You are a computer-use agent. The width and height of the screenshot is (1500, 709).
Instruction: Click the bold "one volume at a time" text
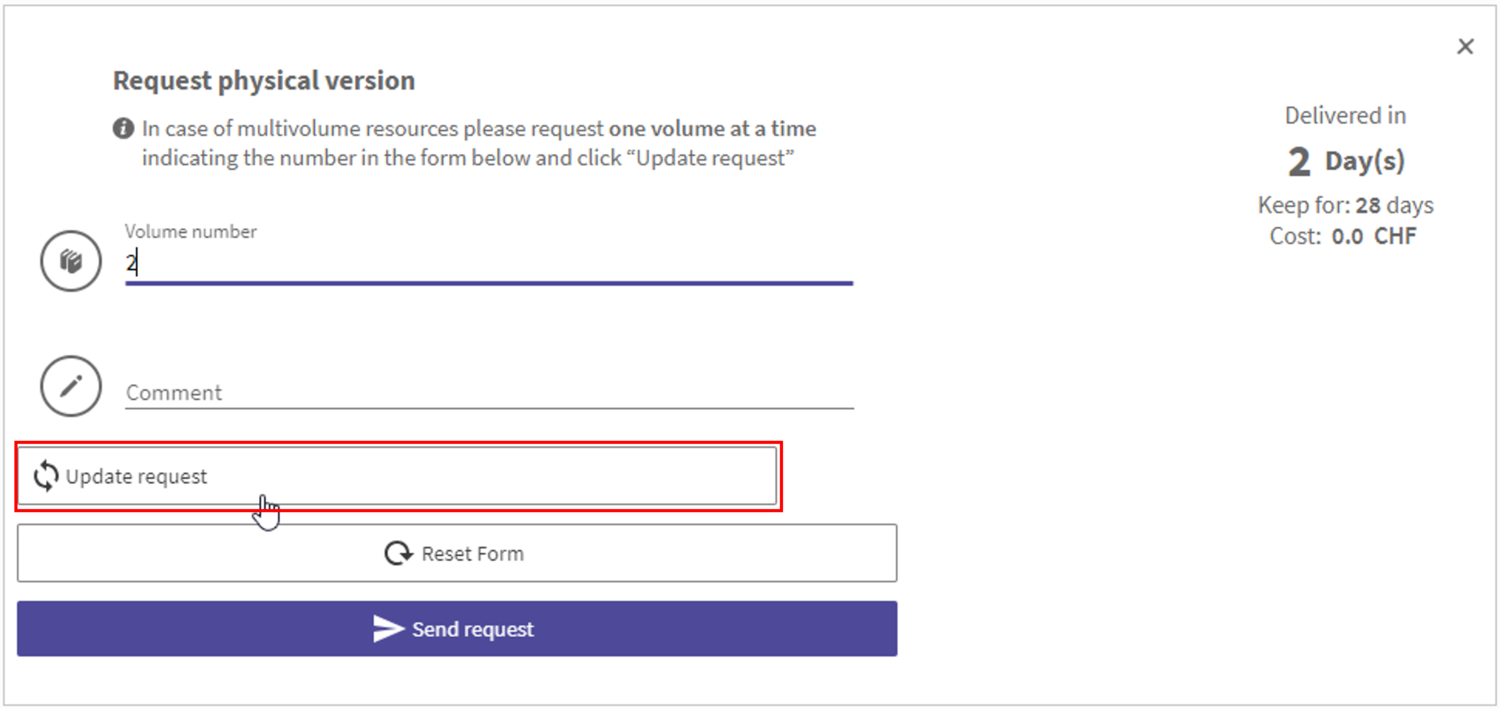pyautogui.click(x=712, y=129)
